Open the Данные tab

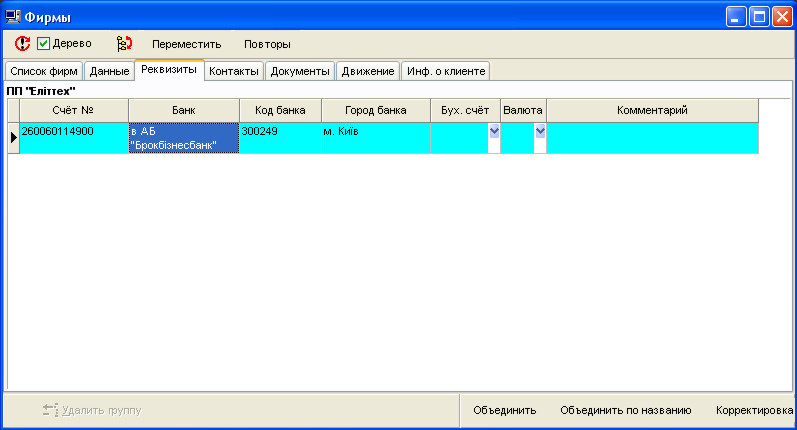click(x=109, y=71)
